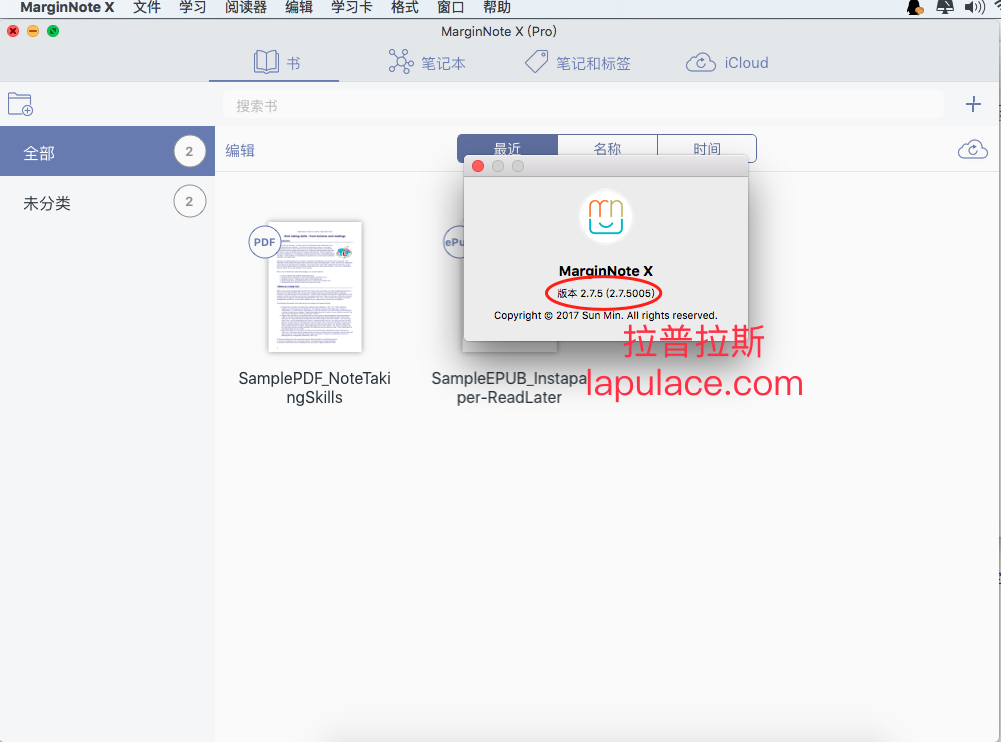The width and height of the screenshot is (1001, 742).
Task: Open the 笔记和标签 notes and tags tab
Action: click(578, 63)
